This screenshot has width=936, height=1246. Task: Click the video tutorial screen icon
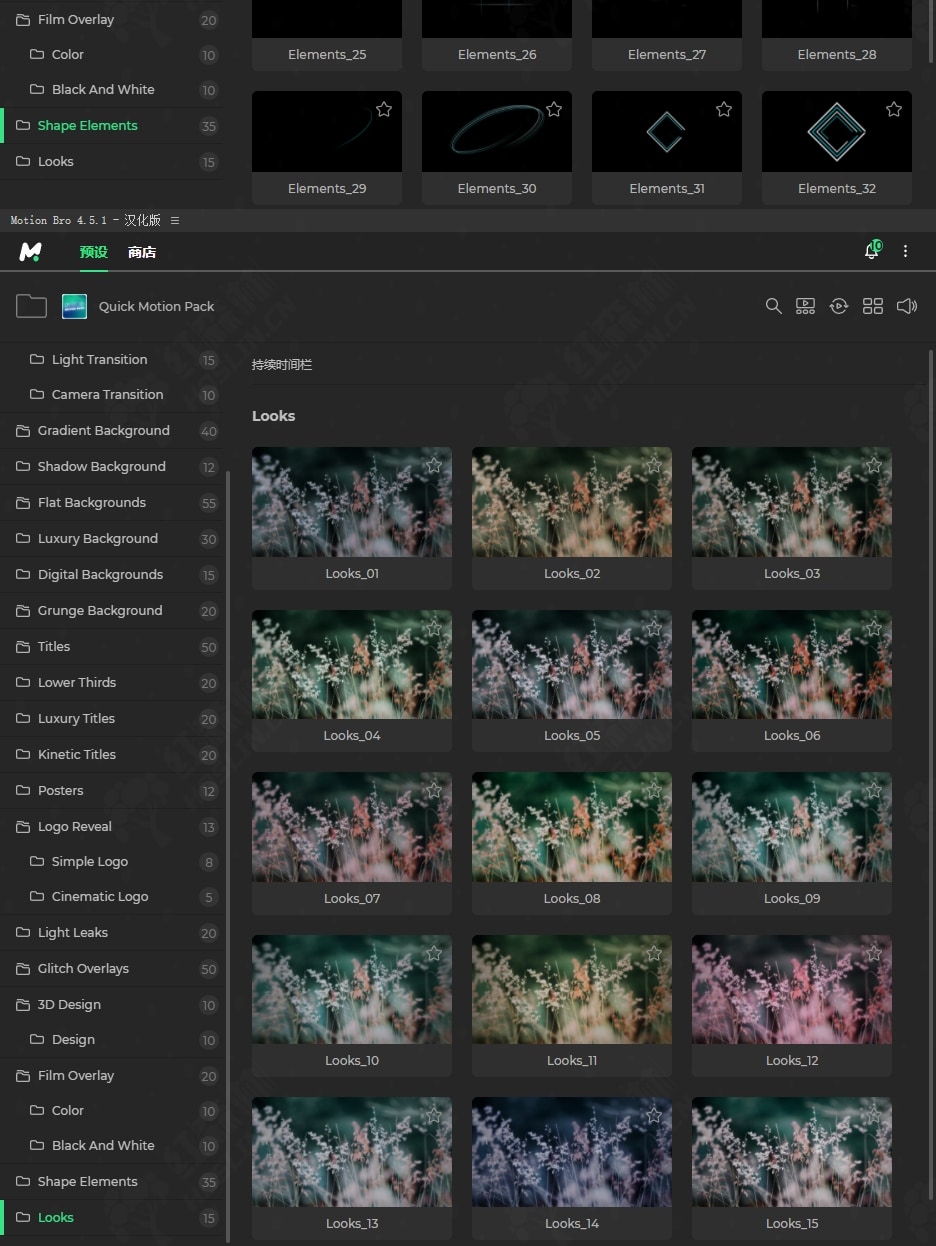[x=805, y=306]
